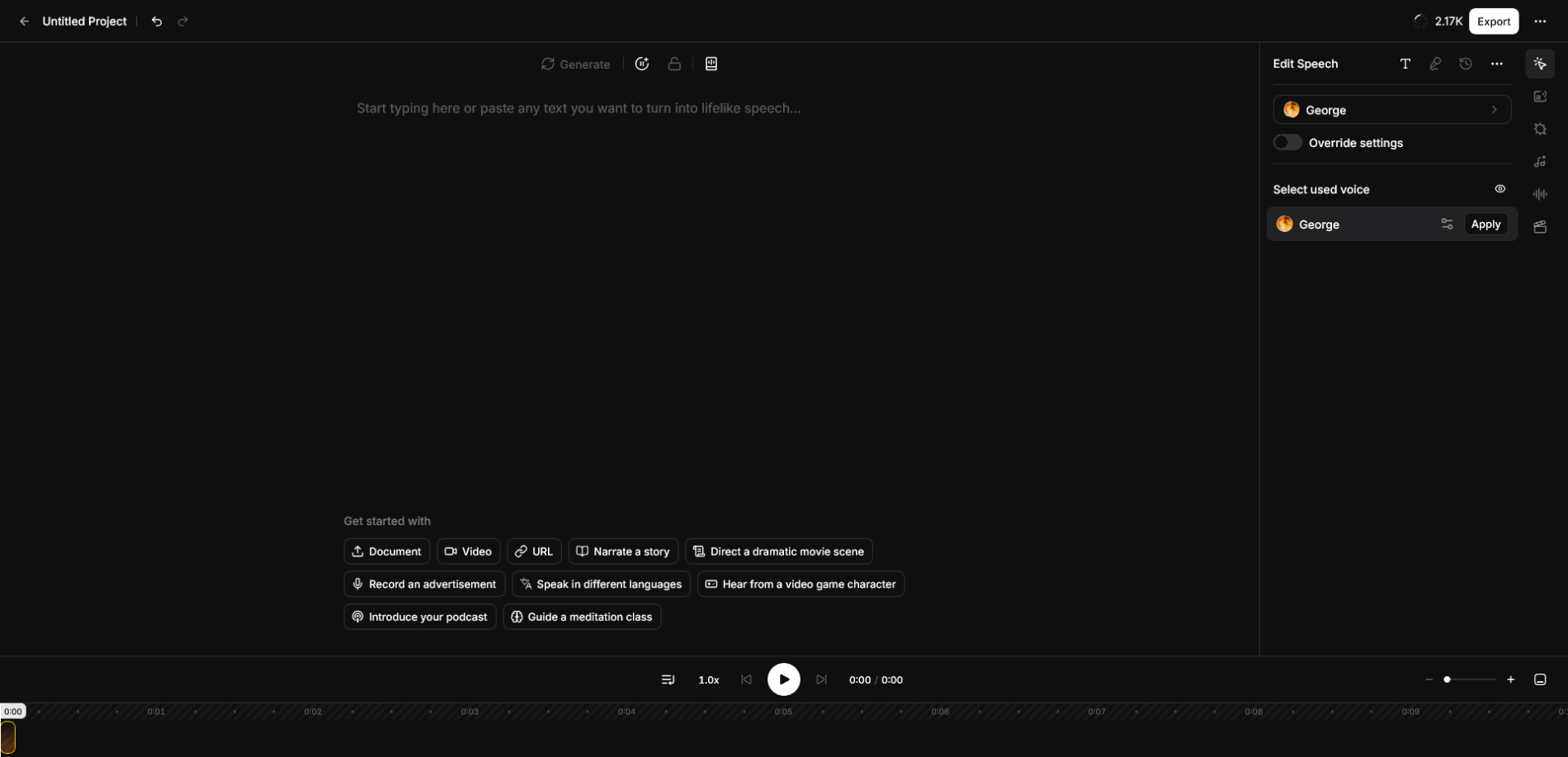Open the music note sidebar panel
1568x757 pixels.
click(1540, 162)
